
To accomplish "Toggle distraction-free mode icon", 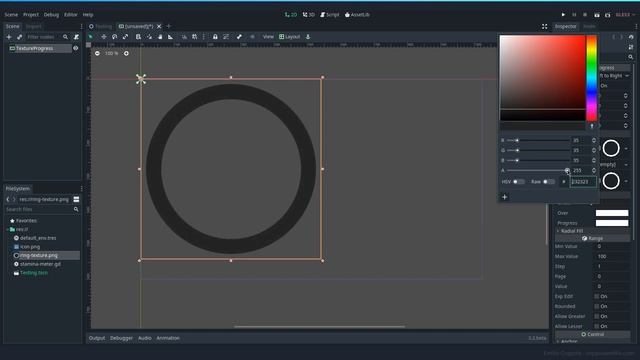I will click(544, 27).
